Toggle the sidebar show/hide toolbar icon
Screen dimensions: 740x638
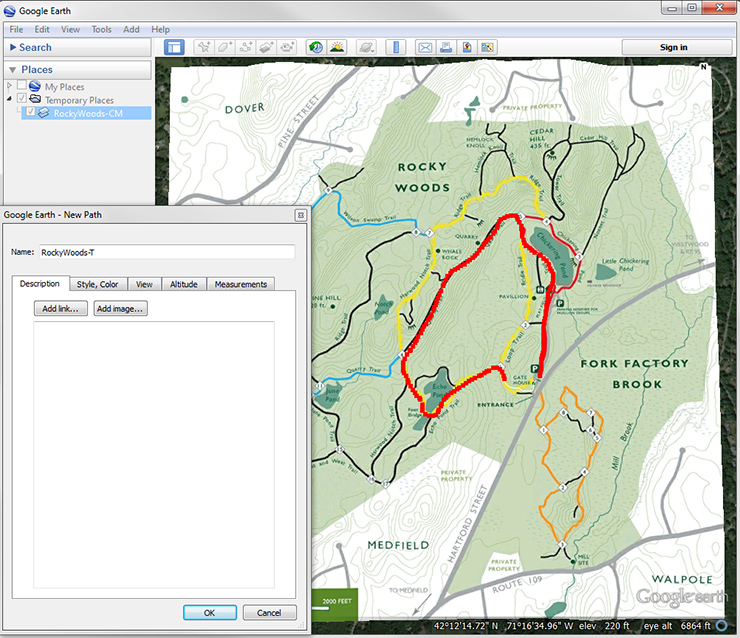click(175, 47)
